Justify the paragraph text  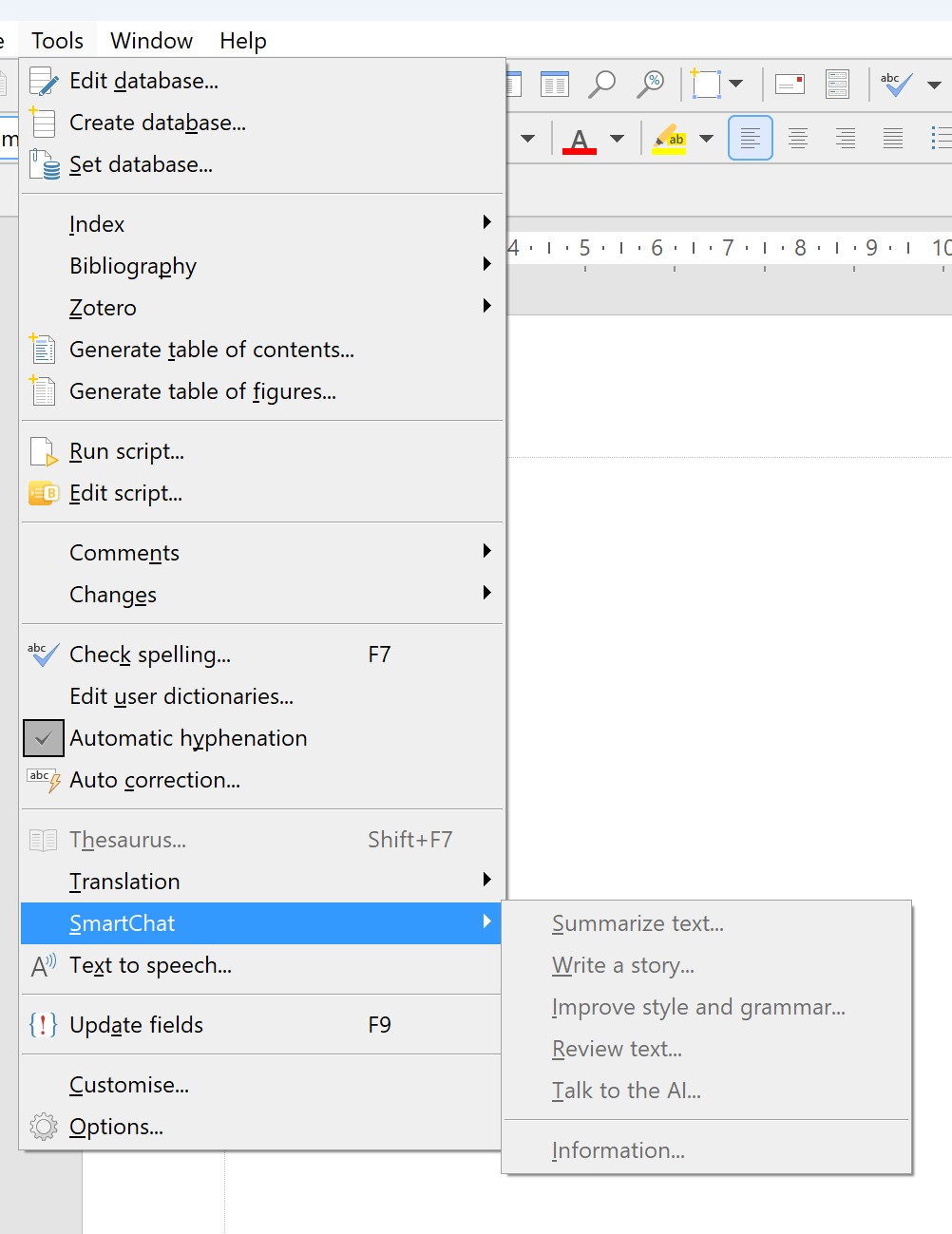pos(893,139)
